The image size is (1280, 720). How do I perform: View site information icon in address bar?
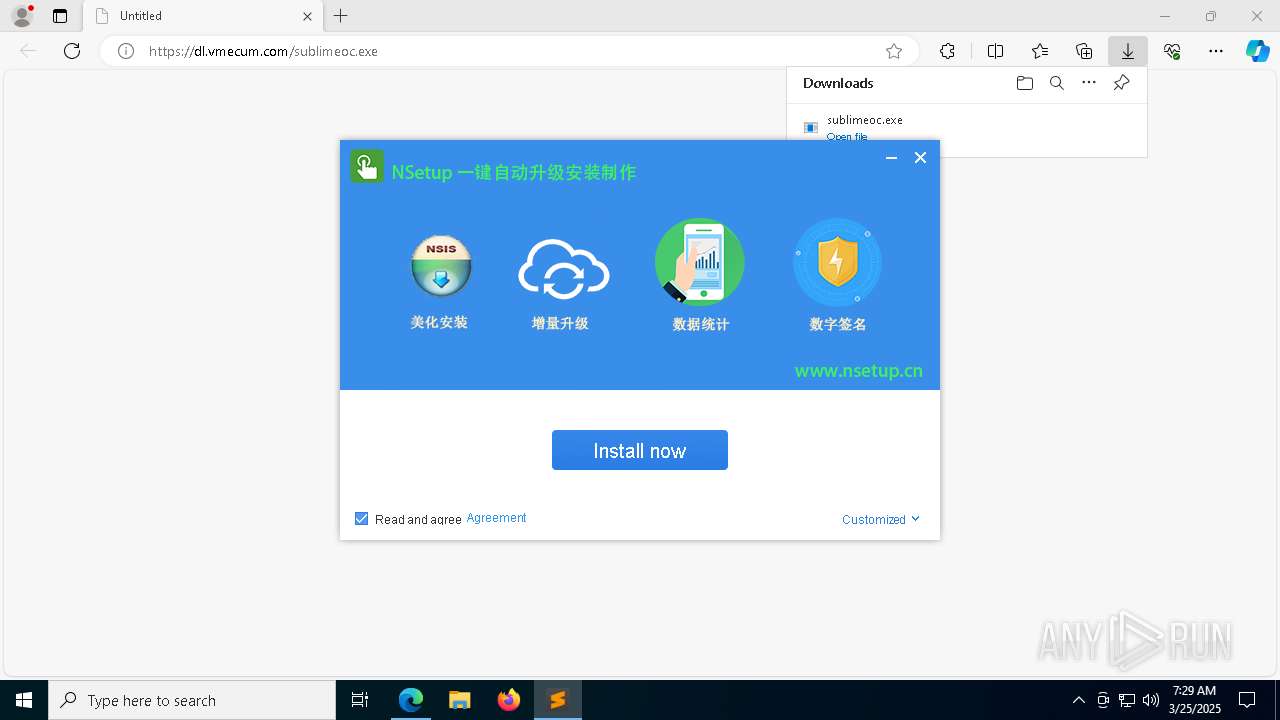(126, 51)
